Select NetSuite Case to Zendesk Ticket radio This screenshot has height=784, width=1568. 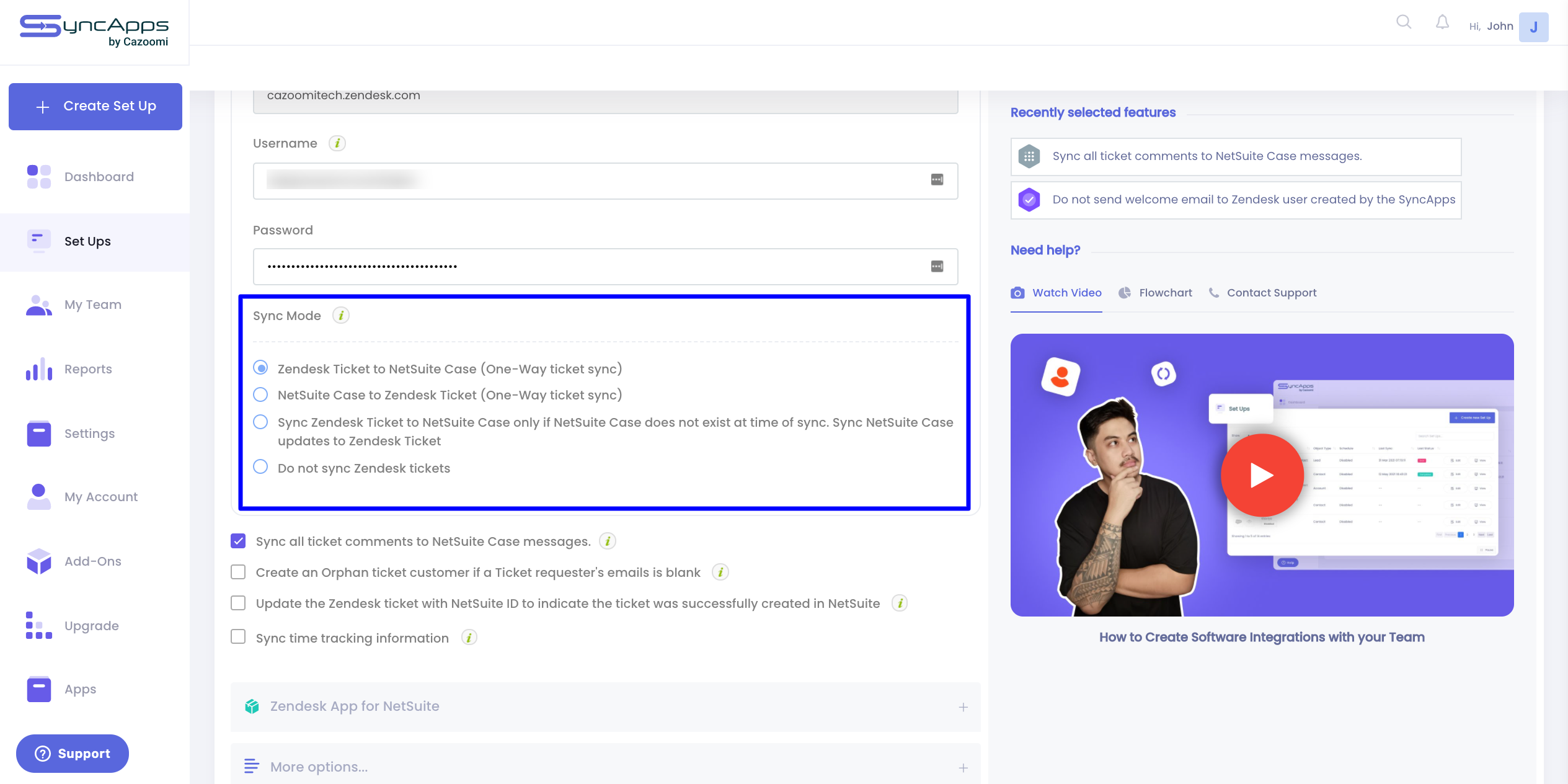pyautogui.click(x=261, y=394)
